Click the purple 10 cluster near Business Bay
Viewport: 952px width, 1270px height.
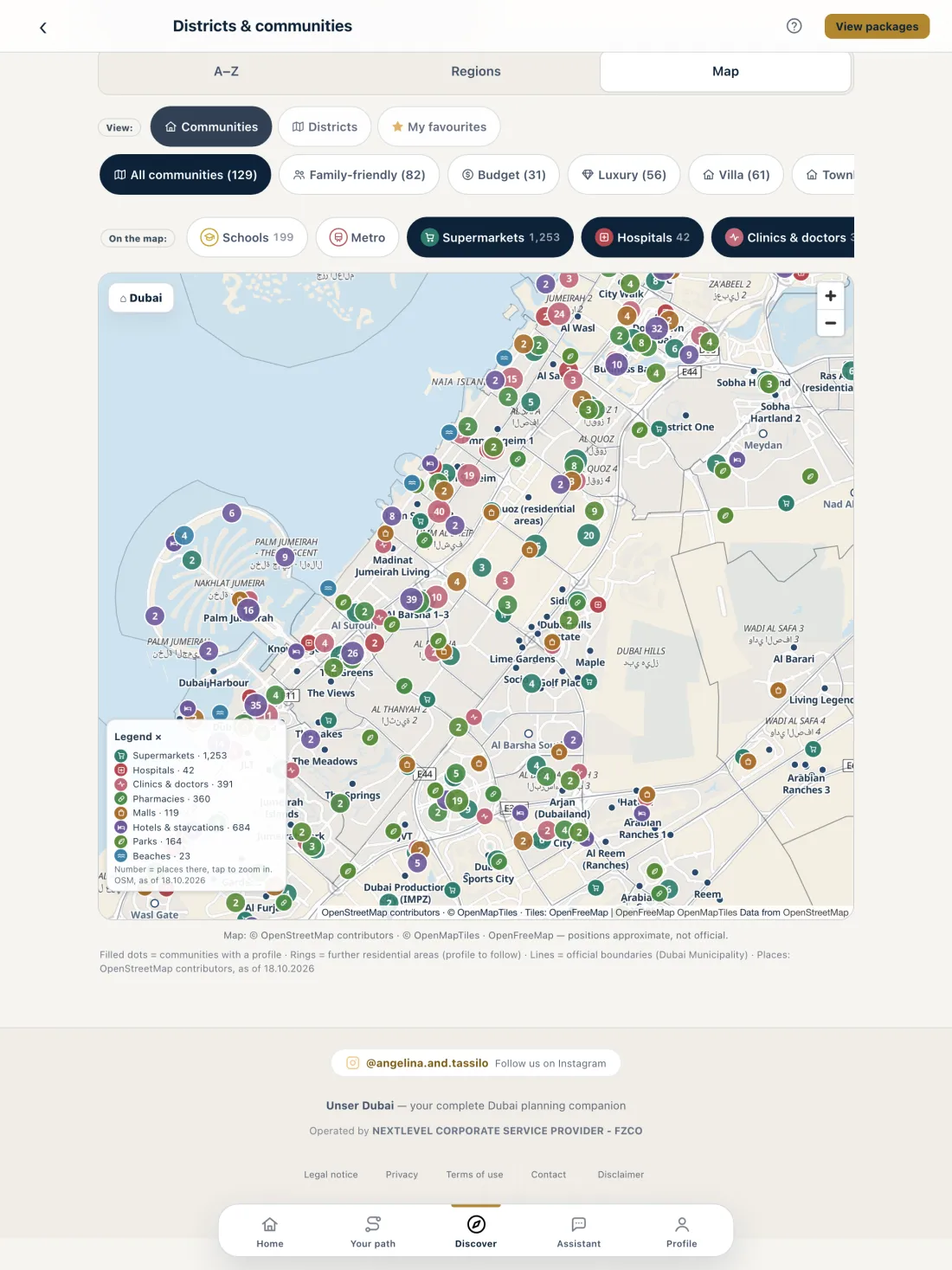pos(616,364)
